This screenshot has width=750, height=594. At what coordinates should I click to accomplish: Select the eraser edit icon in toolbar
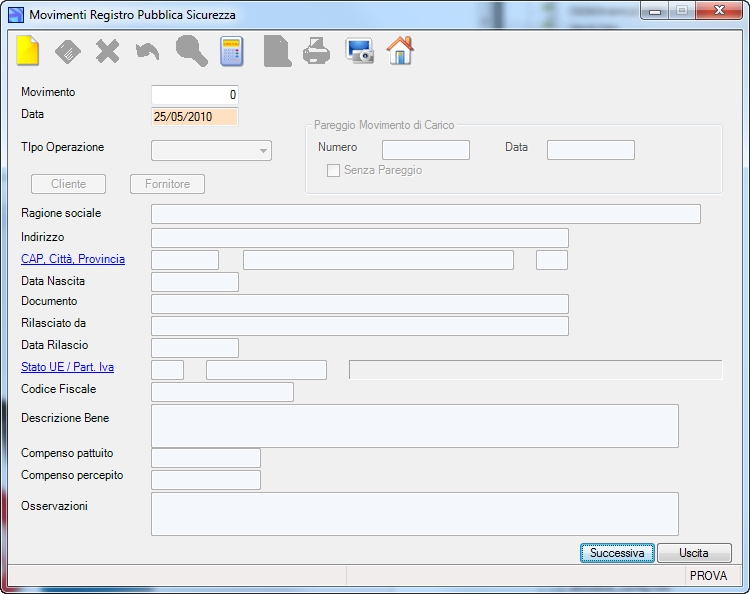pos(67,51)
